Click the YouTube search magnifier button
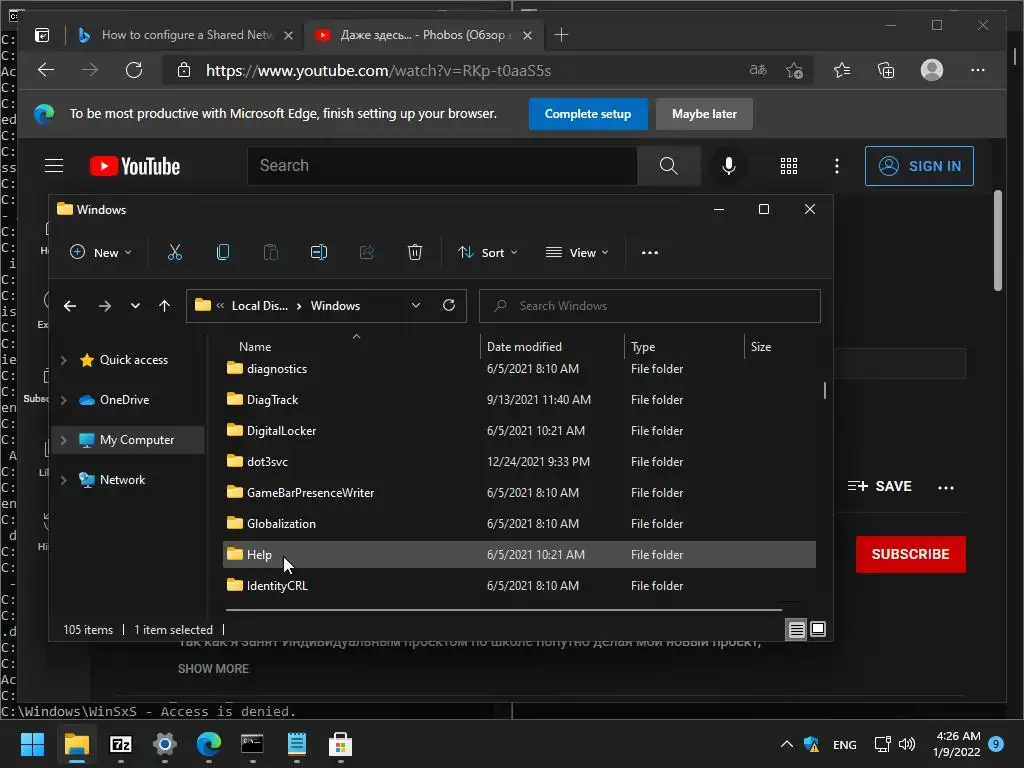Screen dimensions: 1024x768 [x=669, y=166]
